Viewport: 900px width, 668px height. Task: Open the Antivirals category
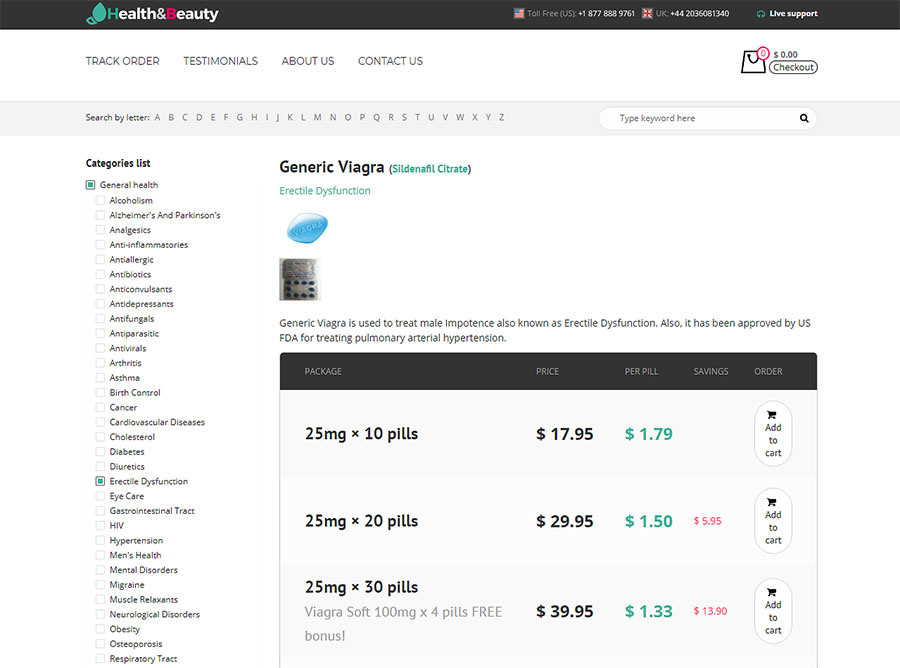point(127,348)
